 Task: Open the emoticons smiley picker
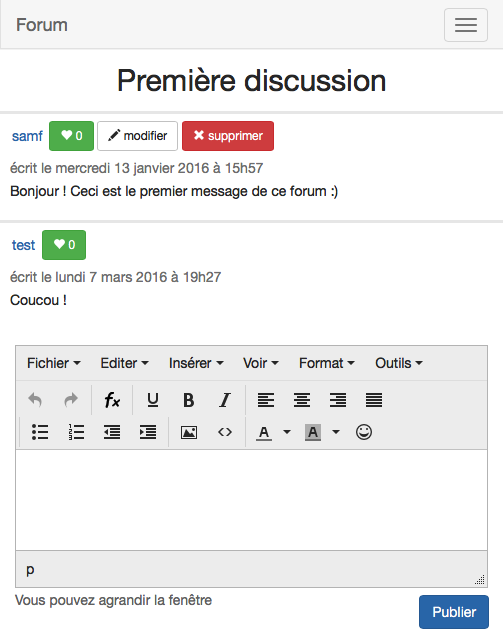(364, 432)
